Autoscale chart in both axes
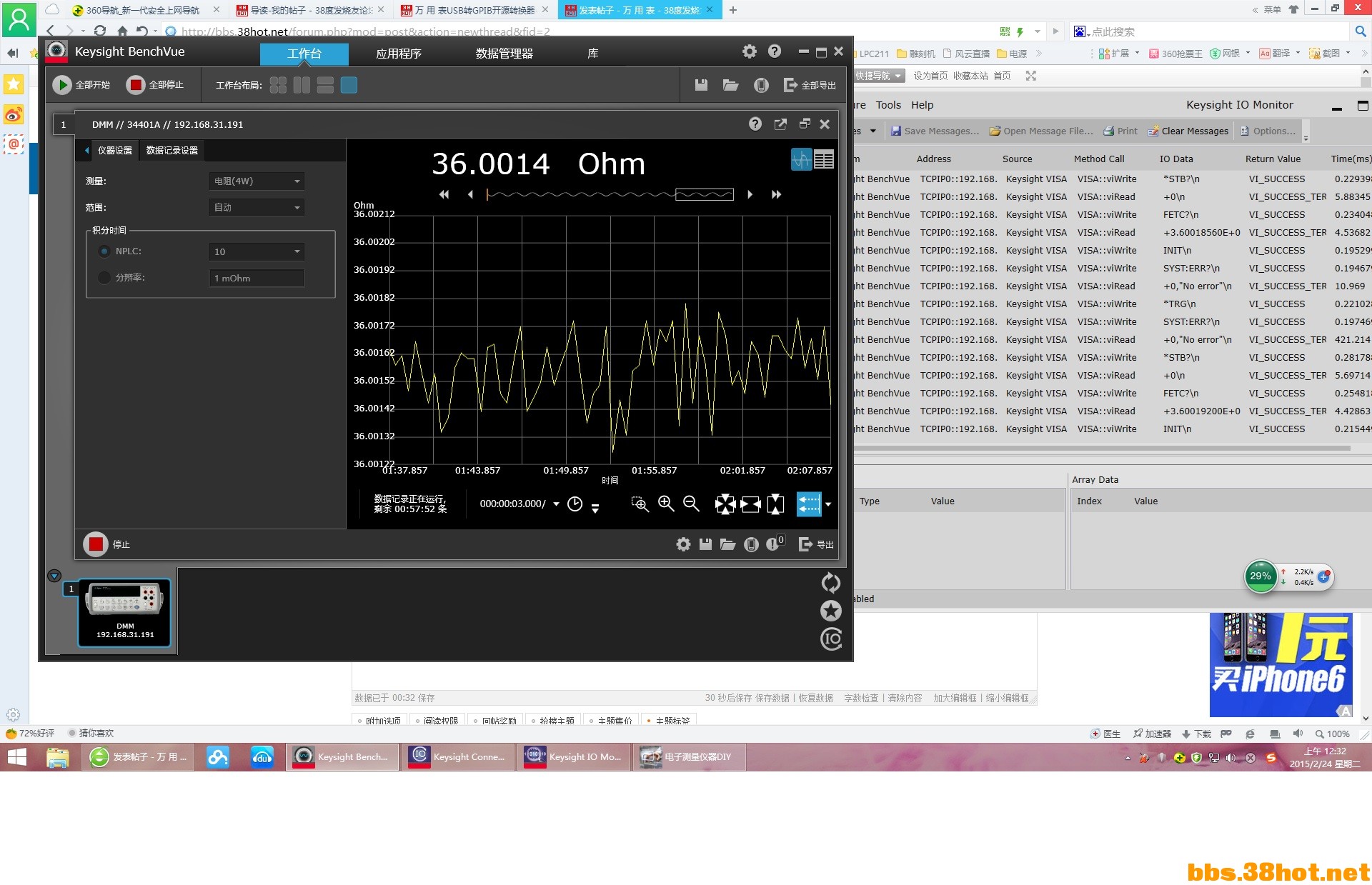1372x885 pixels. click(x=725, y=504)
